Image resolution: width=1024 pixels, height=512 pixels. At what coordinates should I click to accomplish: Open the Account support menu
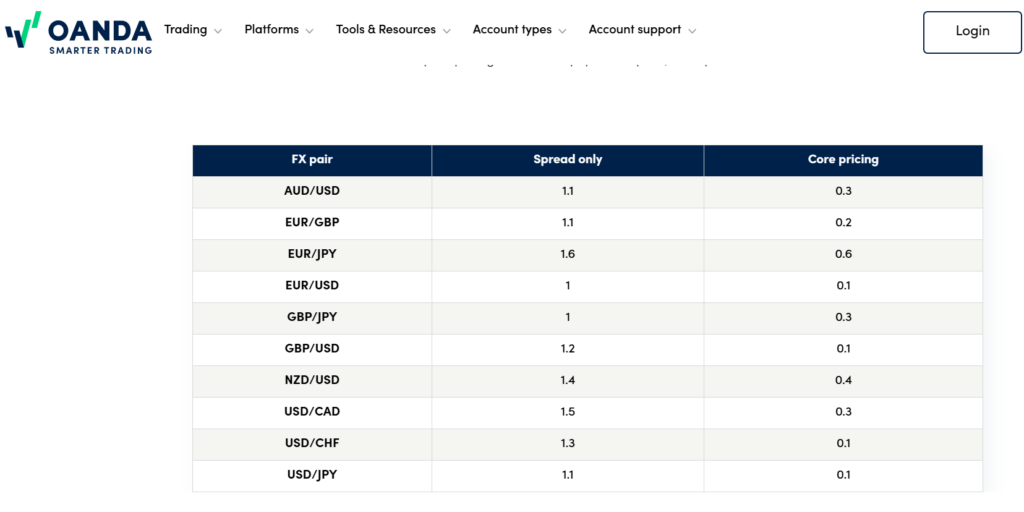coord(635,29)
